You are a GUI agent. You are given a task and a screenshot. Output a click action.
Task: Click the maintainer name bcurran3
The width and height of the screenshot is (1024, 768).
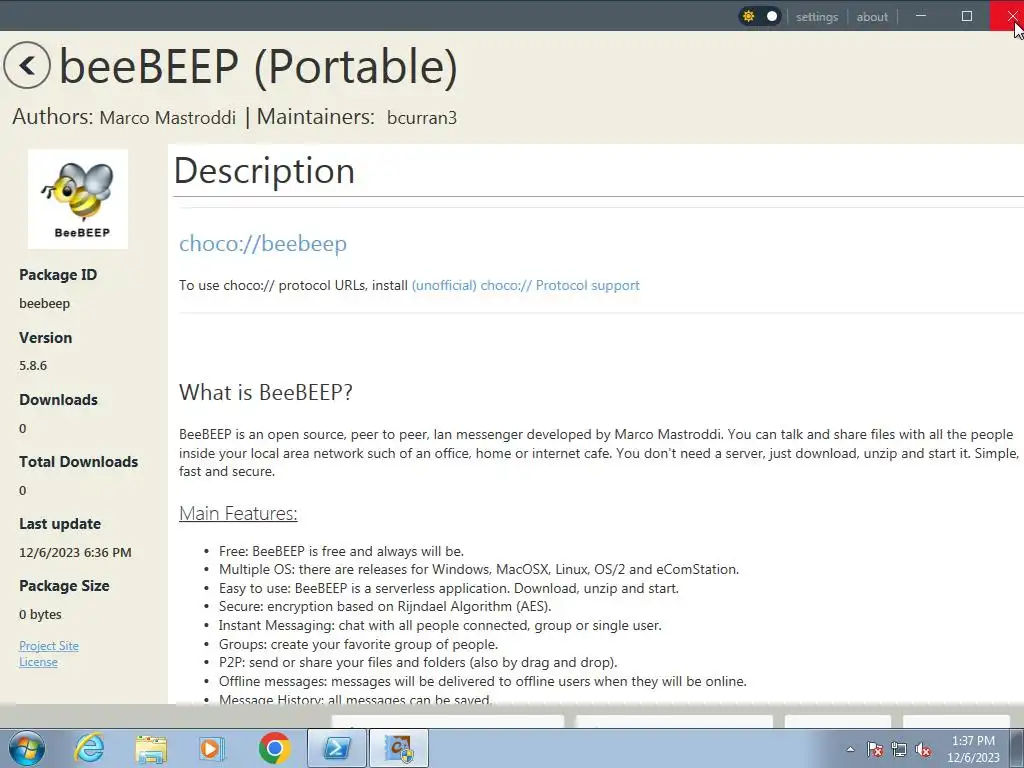tap(422, 118)
